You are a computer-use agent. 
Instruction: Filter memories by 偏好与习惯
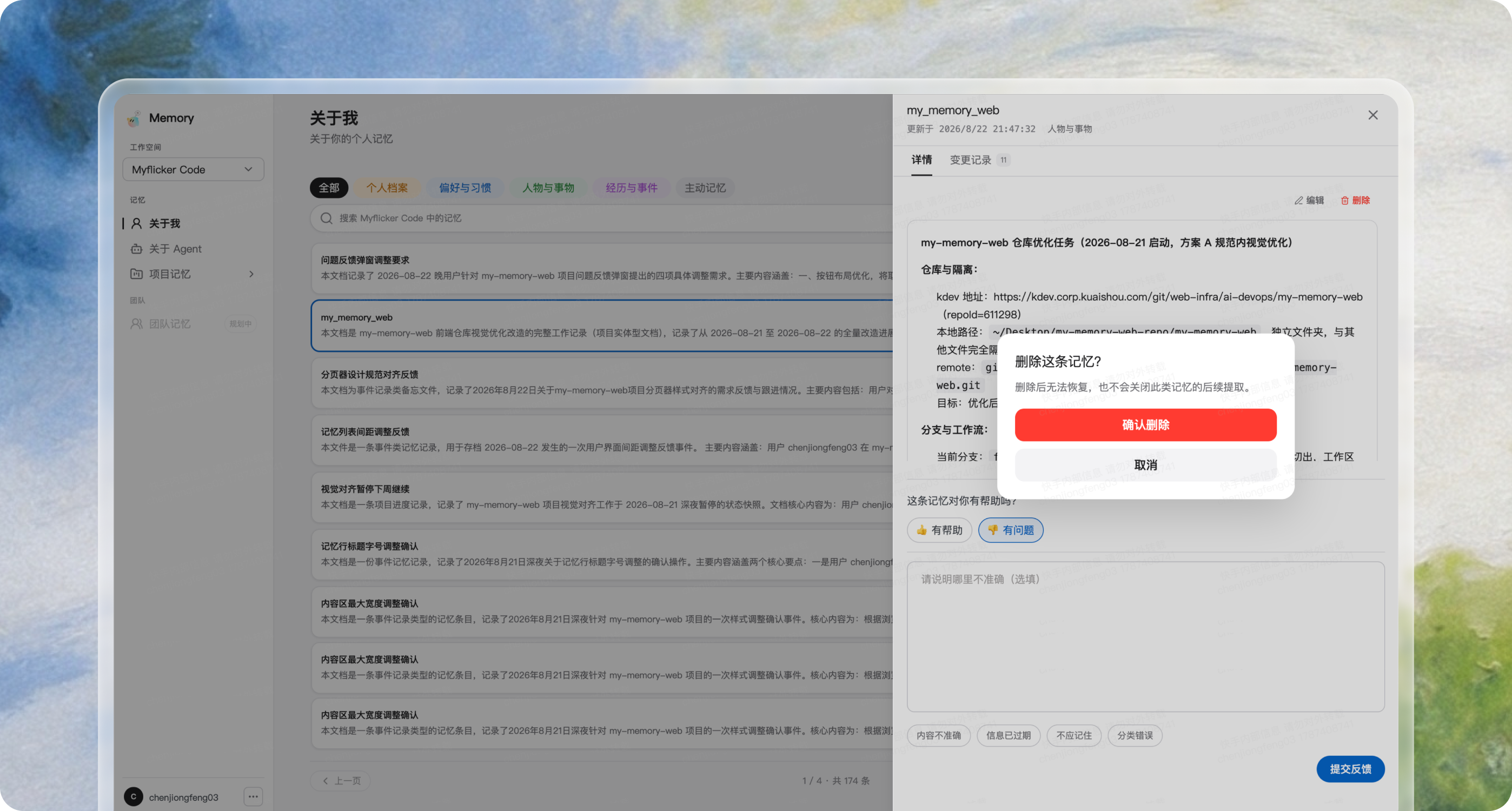(x=465, y=188)
